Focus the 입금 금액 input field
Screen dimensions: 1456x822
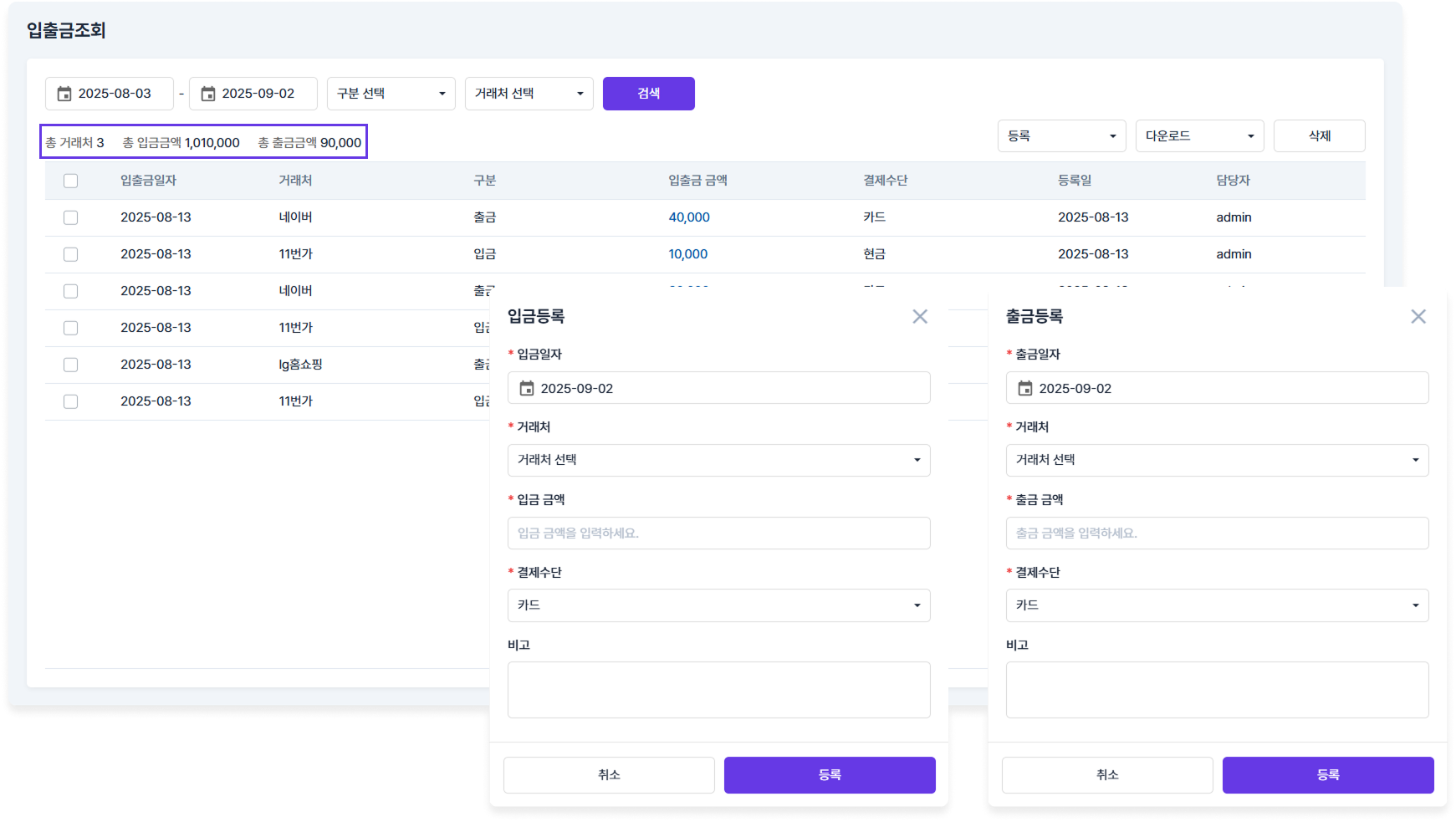pos(718,533)
